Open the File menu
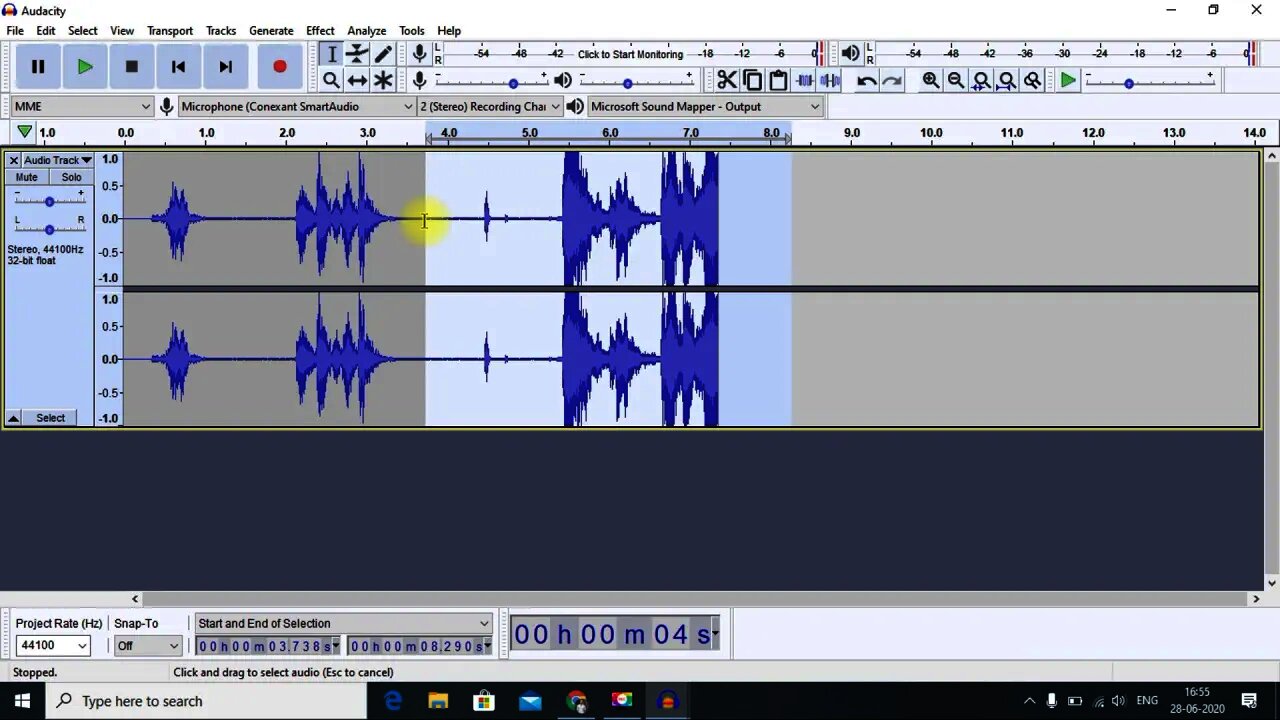1280x720 pixels. [15, 31]
